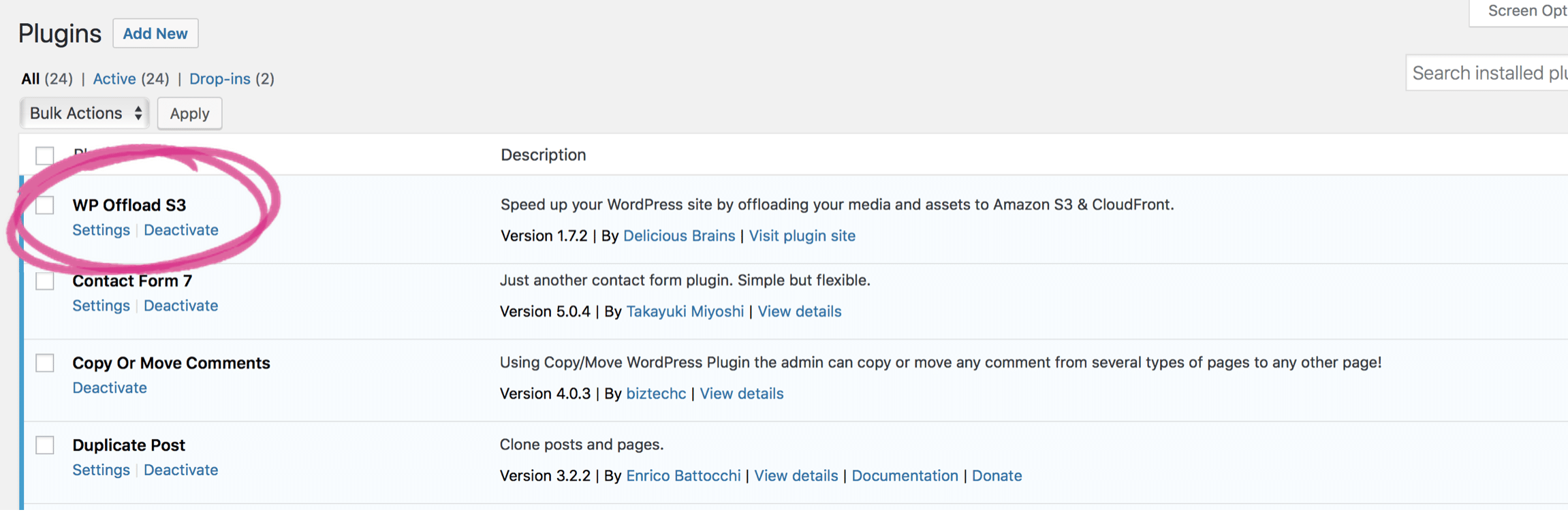Click 'Version 5.0.4' text
The image size is (1568, 512).
545,312
